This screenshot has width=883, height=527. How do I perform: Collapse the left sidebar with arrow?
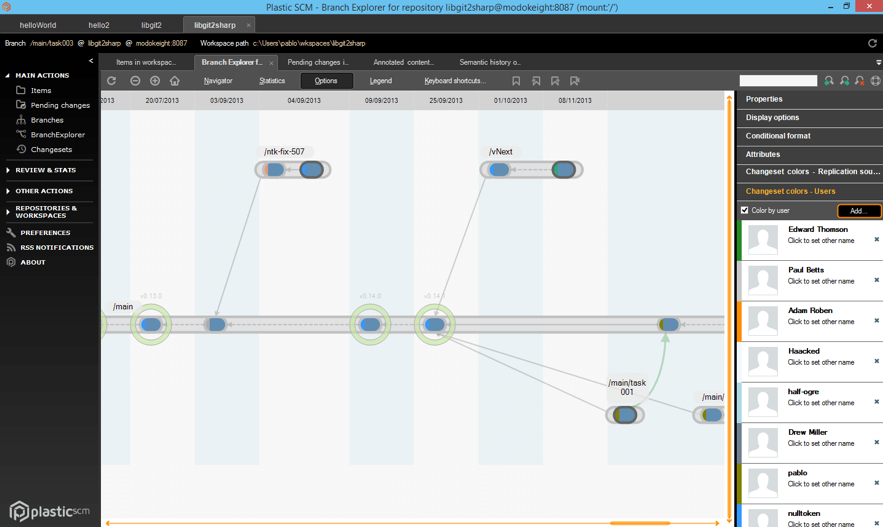(x=91, y=60)
